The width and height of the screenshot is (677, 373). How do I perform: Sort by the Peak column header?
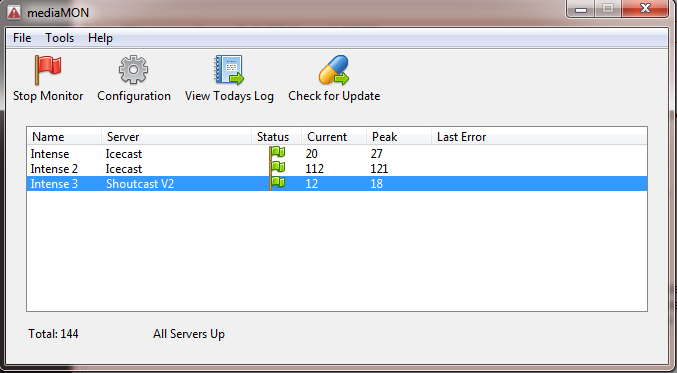pyautogui.click(x=399, y=137)
